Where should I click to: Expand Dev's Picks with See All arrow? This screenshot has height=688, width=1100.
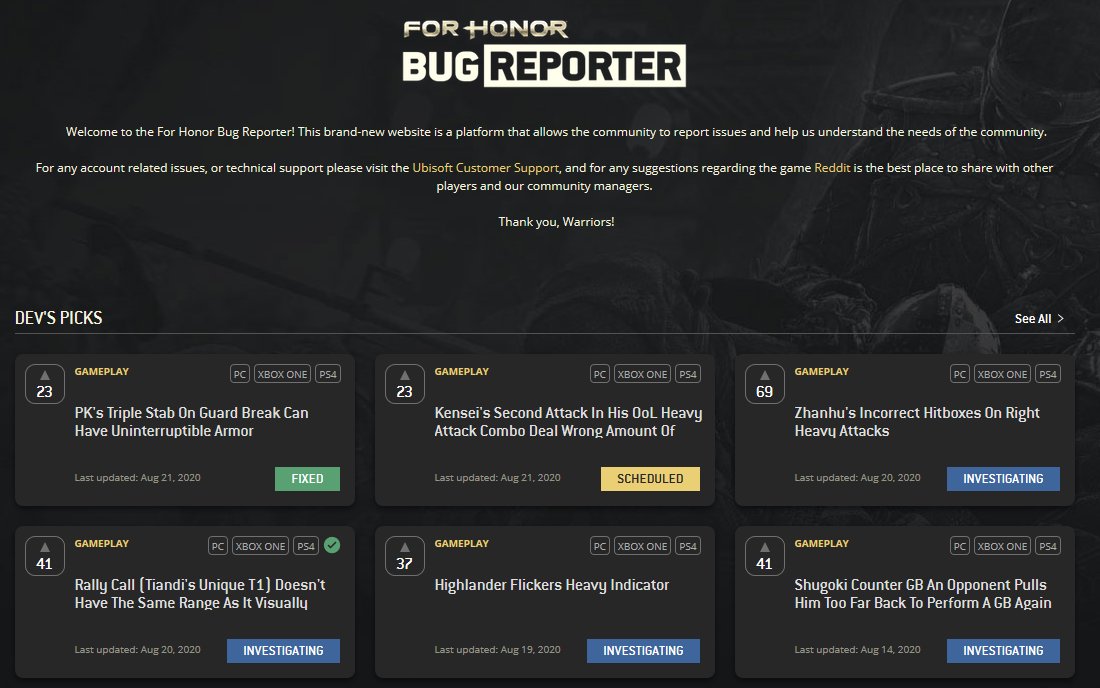(x=1060, y=319)
